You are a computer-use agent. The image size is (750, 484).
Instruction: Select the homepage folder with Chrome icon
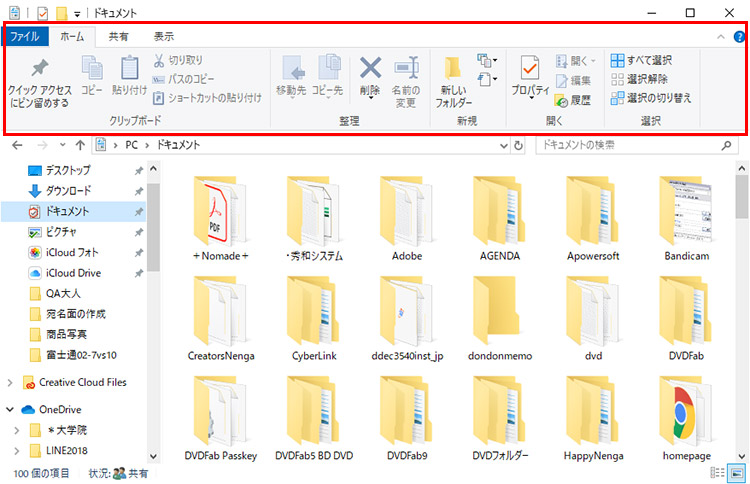[x=686, y=419]
